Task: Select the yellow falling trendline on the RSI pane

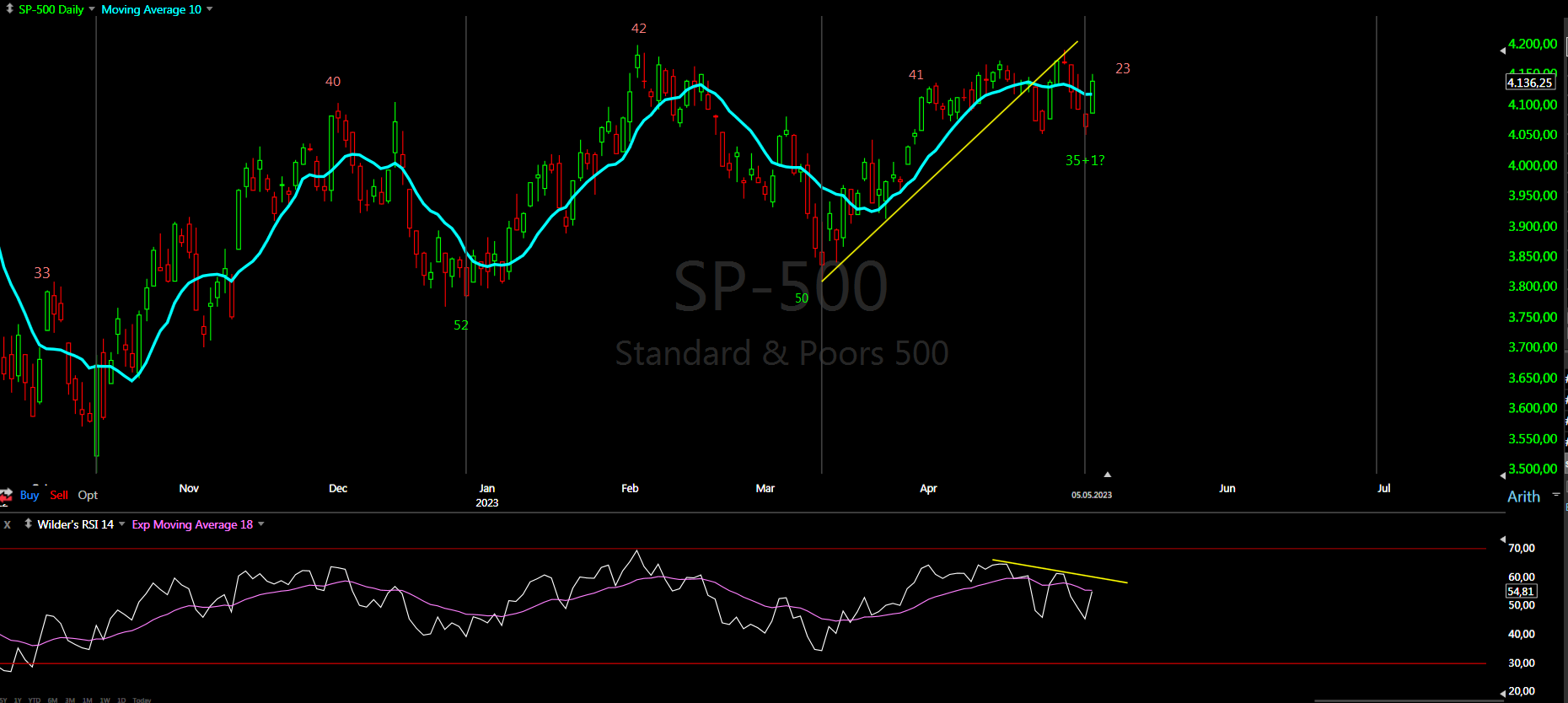Action: tap(1060, 572)
